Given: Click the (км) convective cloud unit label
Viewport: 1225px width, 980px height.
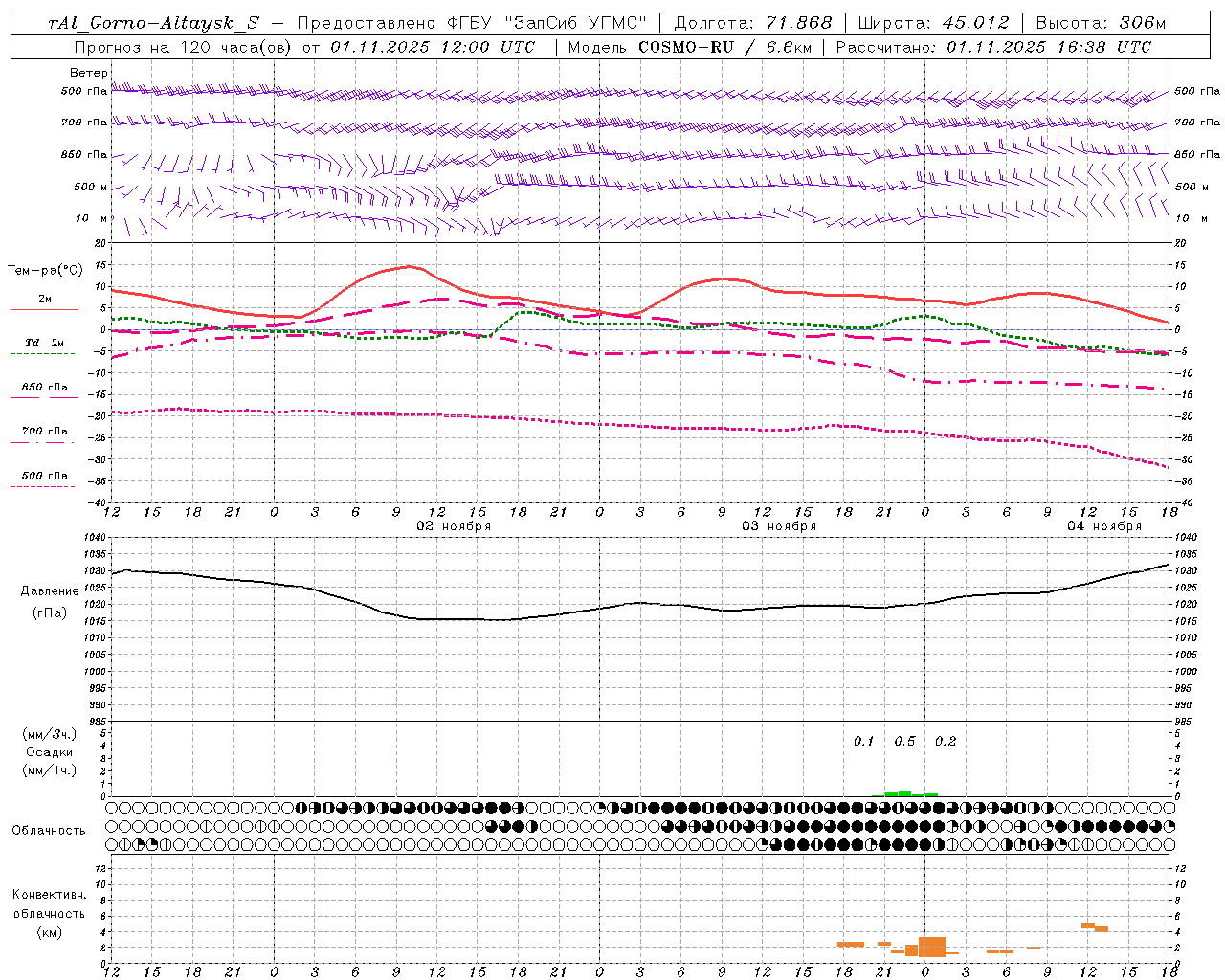Looking at the screenshot, I should [x=49, y=932].
